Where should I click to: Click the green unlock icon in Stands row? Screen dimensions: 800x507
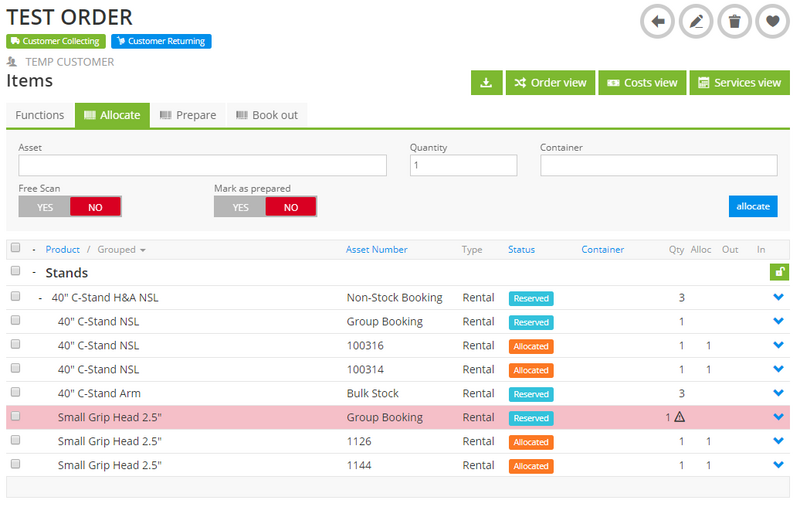click(779, 272)
